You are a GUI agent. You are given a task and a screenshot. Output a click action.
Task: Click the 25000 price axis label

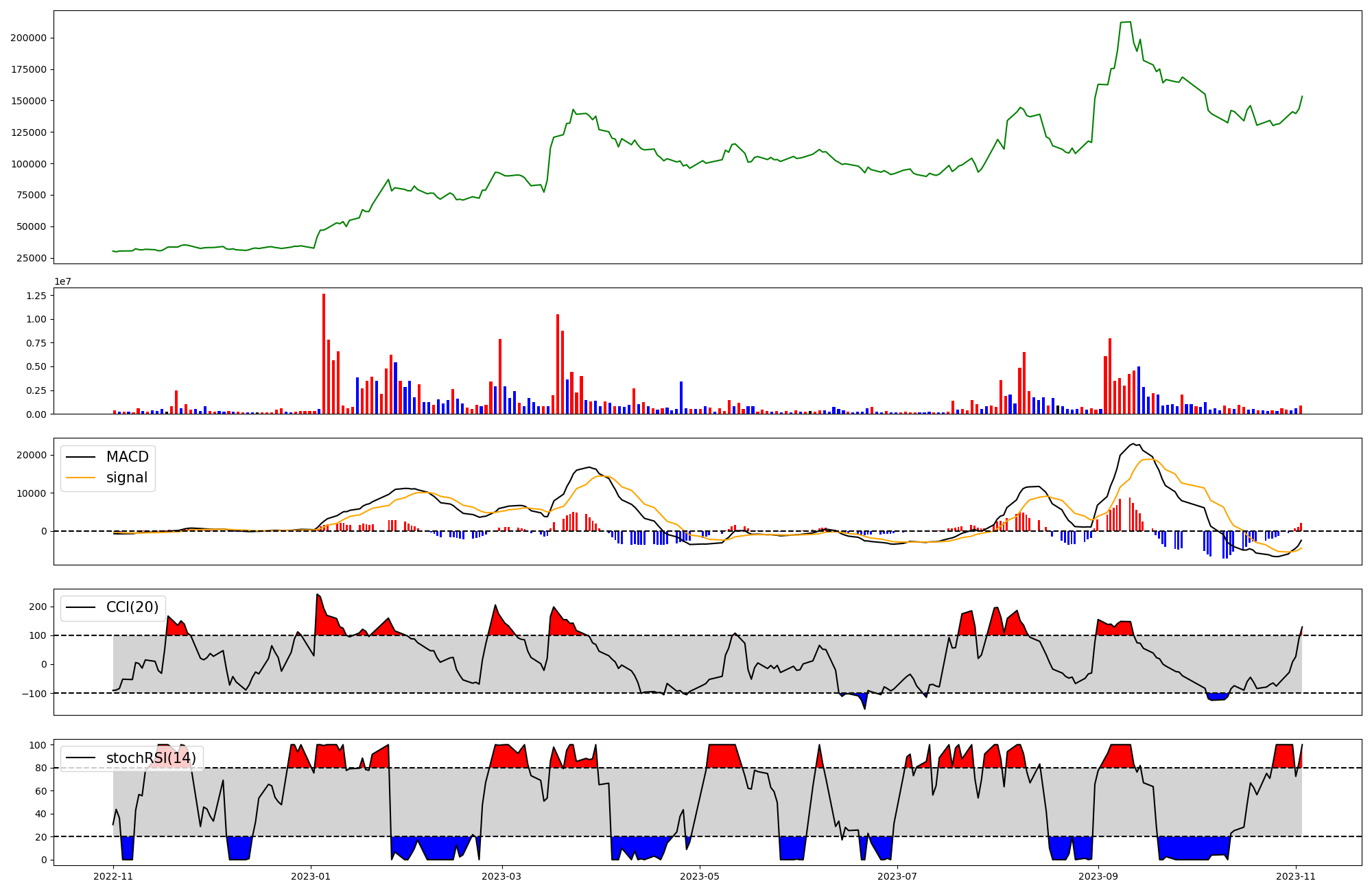coord(30,258)
